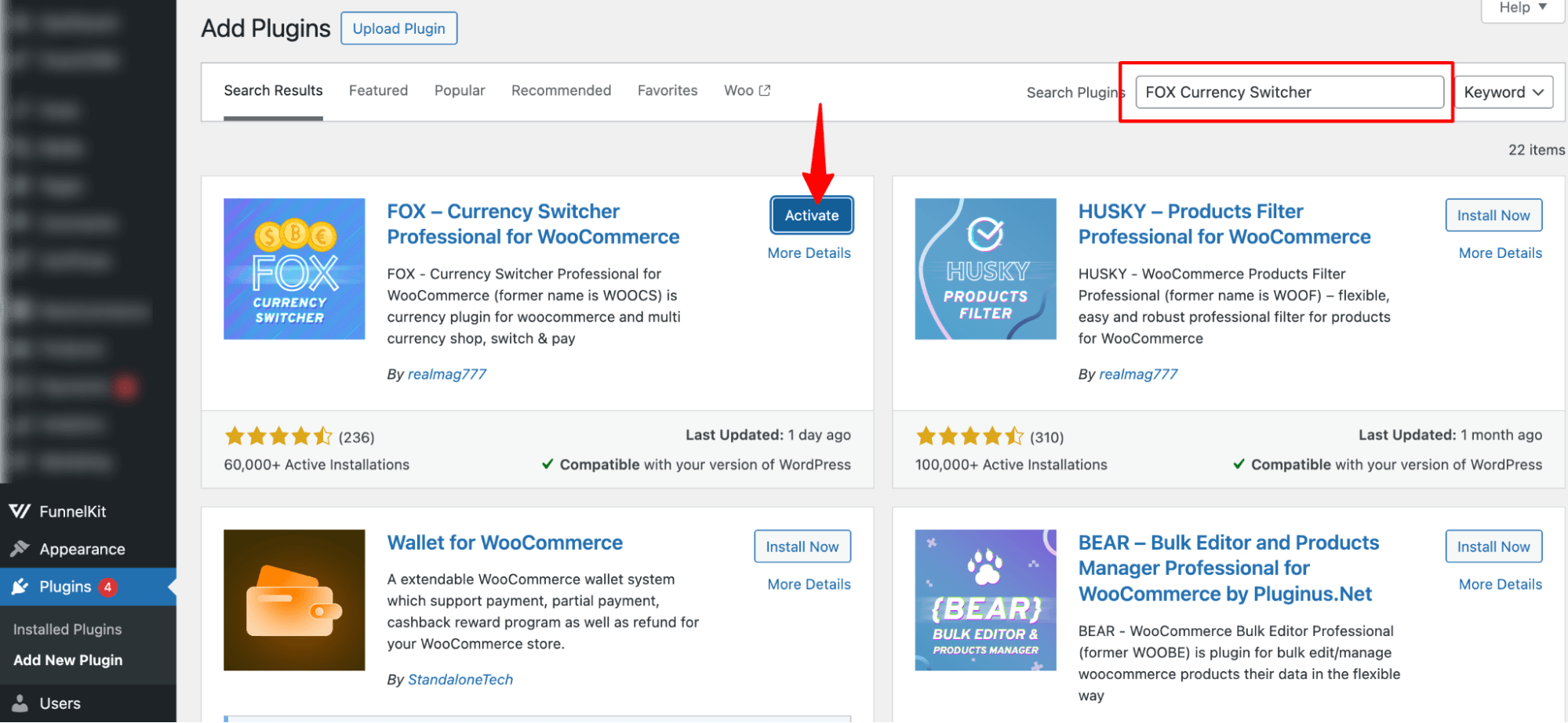Open author realmag777 under FOX plugin
Screen dimensions: 1568x723
tap(447, 374)
